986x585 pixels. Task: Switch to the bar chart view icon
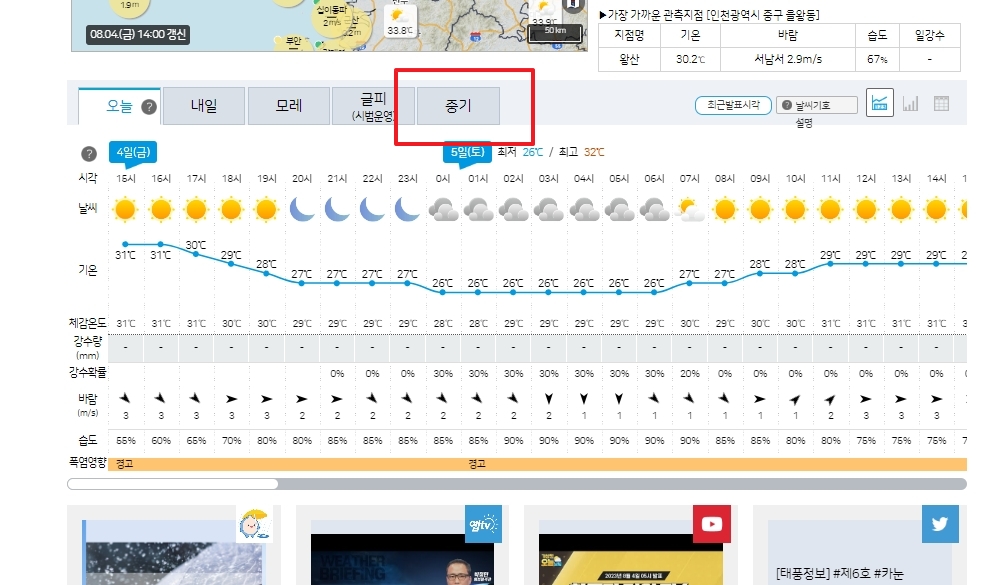911,104
